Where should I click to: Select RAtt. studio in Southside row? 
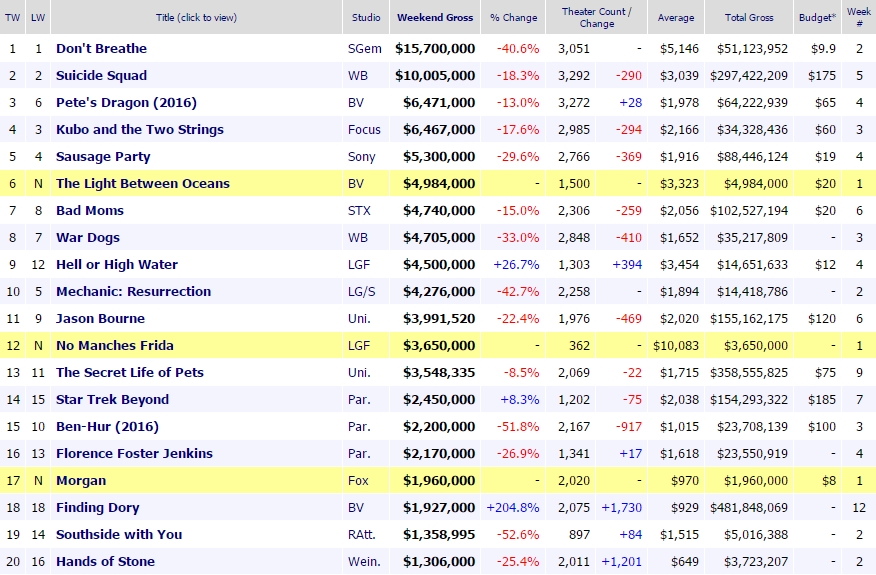[361, 535]
